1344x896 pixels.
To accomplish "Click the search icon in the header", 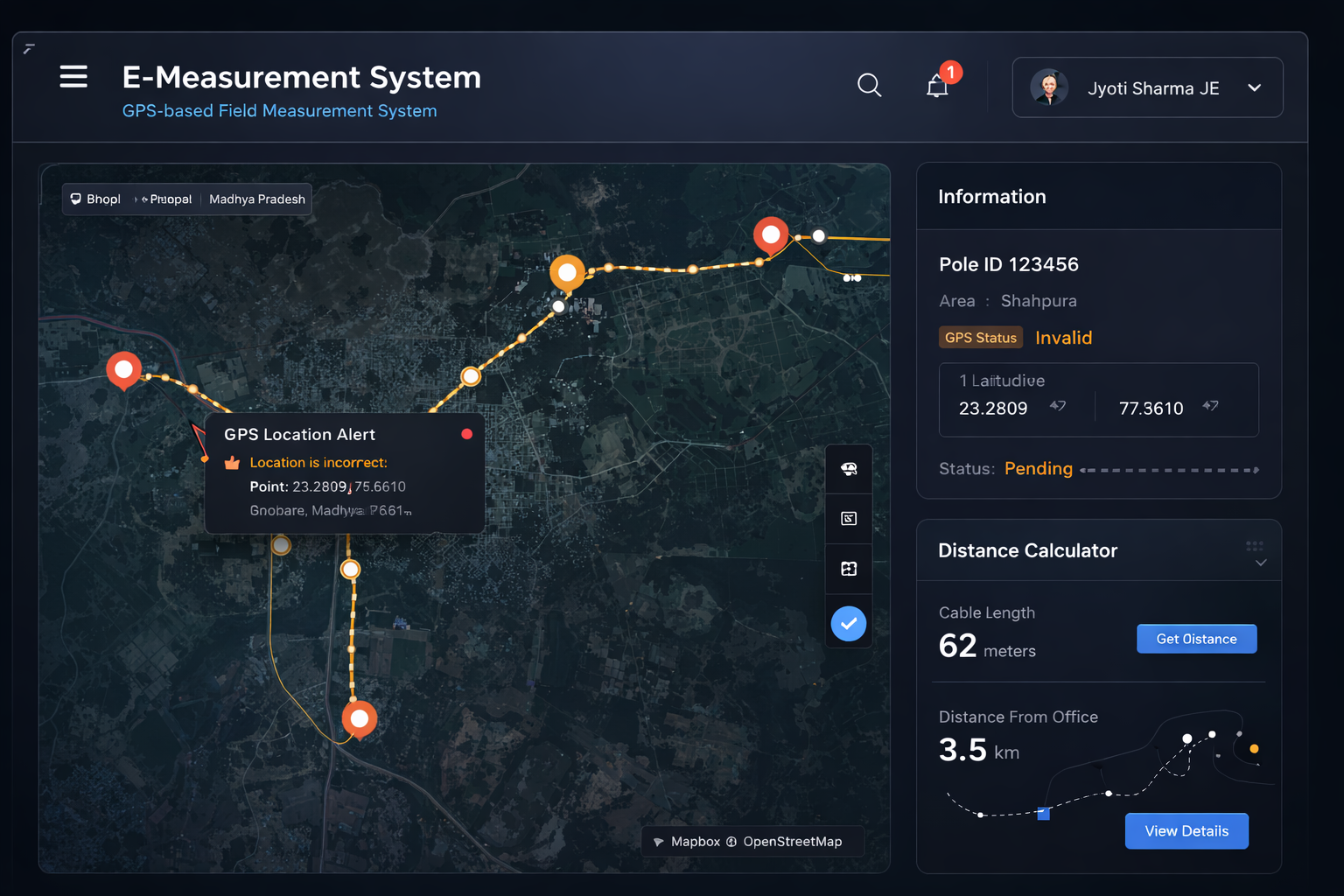I will pos(869,85).
